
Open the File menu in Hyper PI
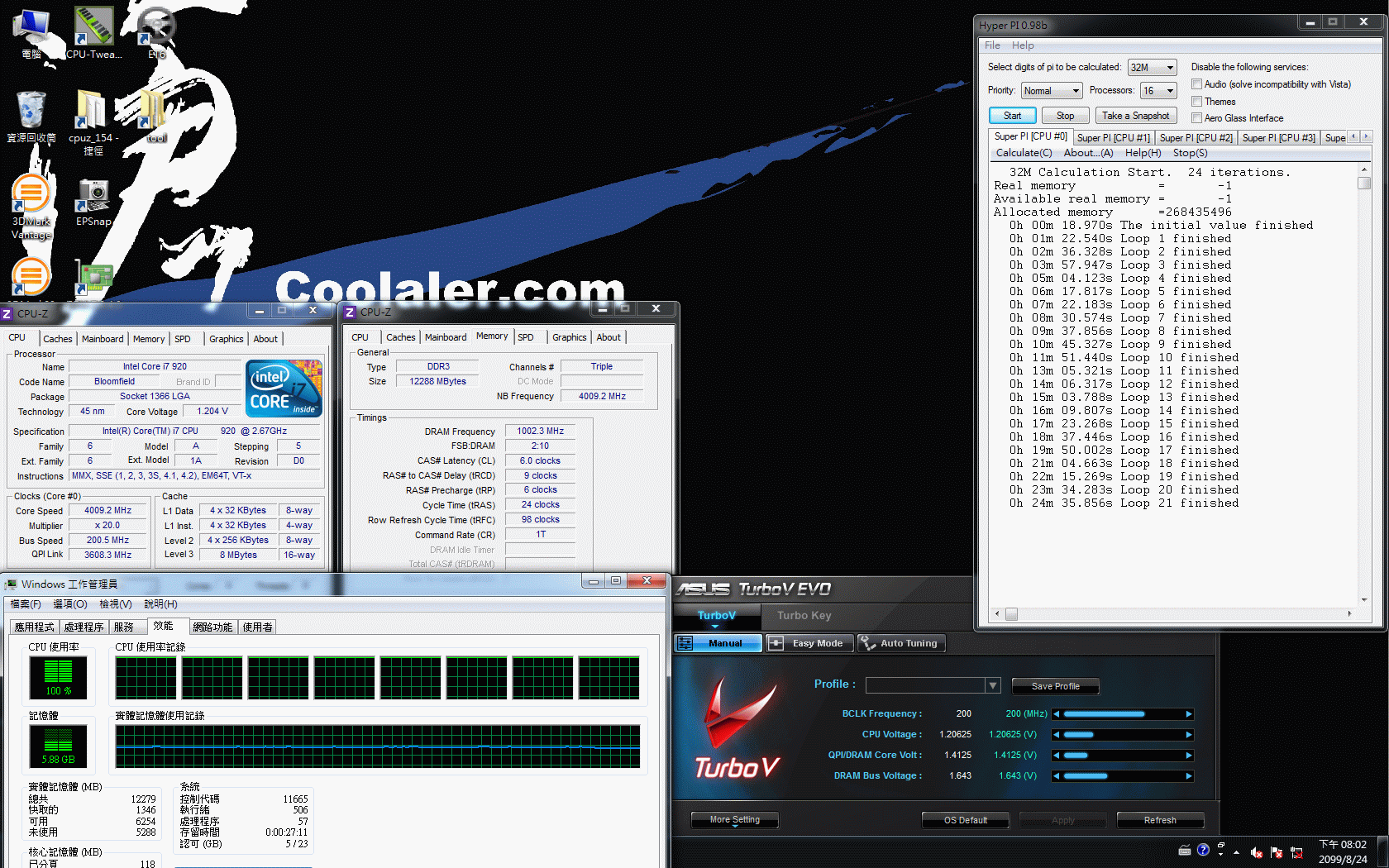(x=992, y=45)
